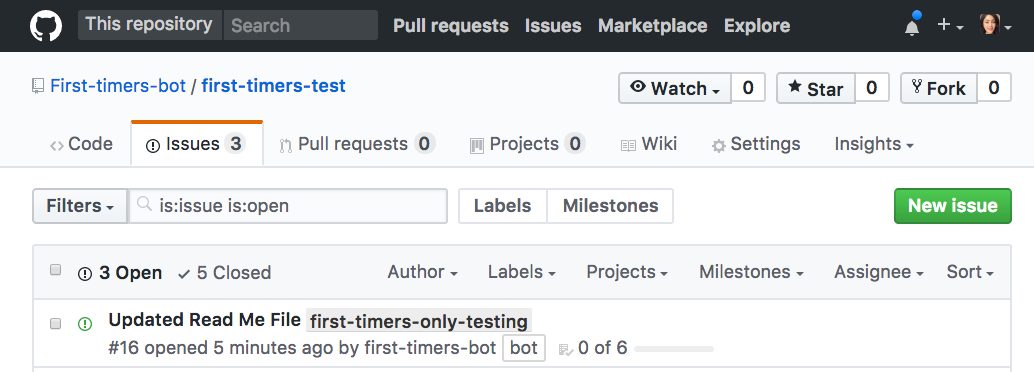Viewport: 1034px width, 372px height.
Task: Click the open issue status icon for #16
Action: click(85, 324)
